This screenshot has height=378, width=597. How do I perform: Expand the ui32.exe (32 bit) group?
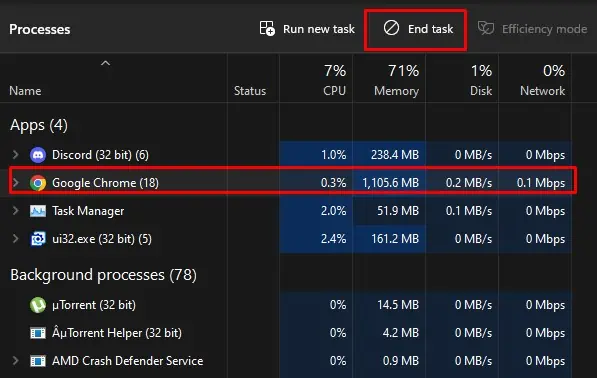tap(15, 239)
